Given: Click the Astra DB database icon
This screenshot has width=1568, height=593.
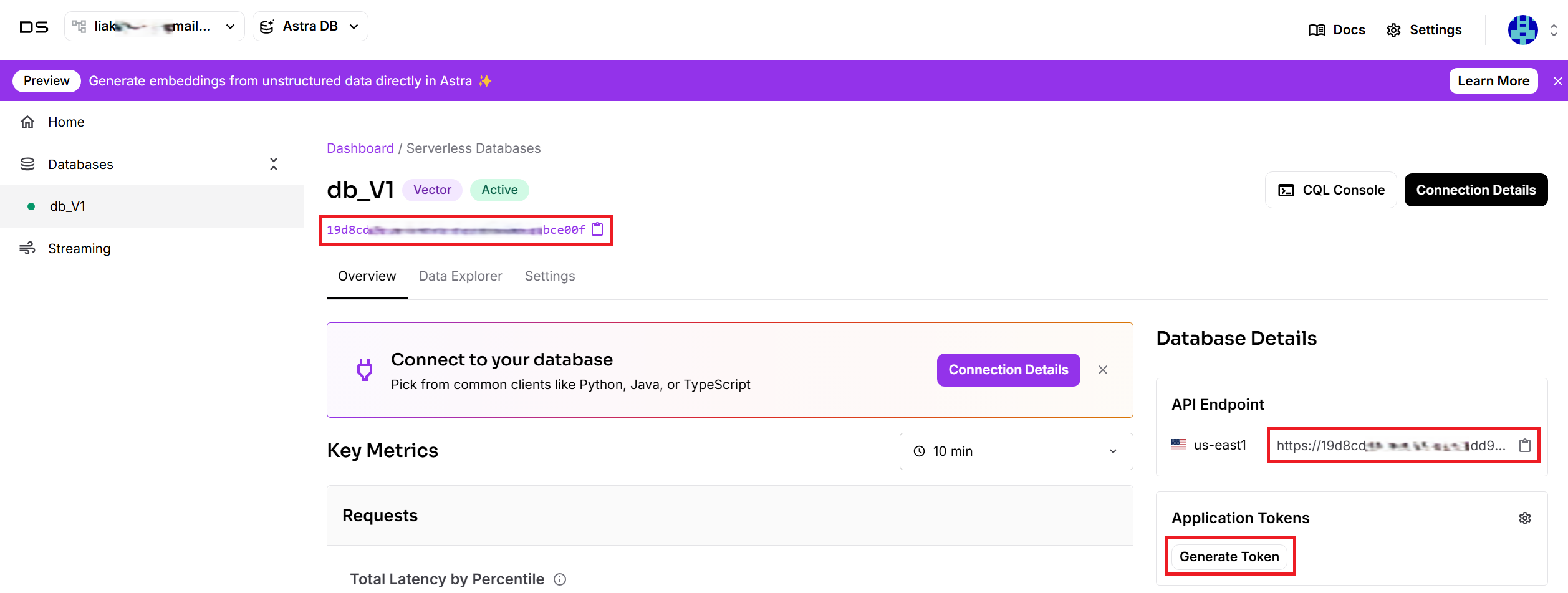Looking at the screenshot, I should pos(267,26).
